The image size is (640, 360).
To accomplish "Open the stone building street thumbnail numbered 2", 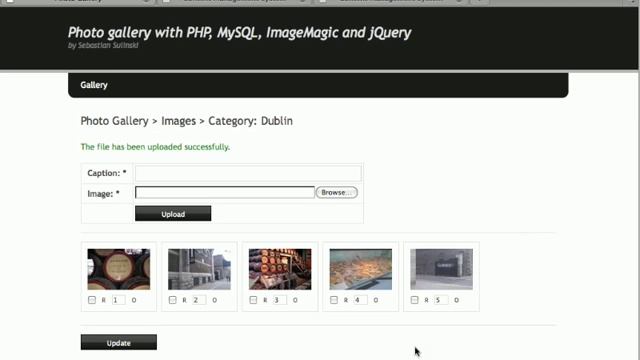I will tap(199, 269).
